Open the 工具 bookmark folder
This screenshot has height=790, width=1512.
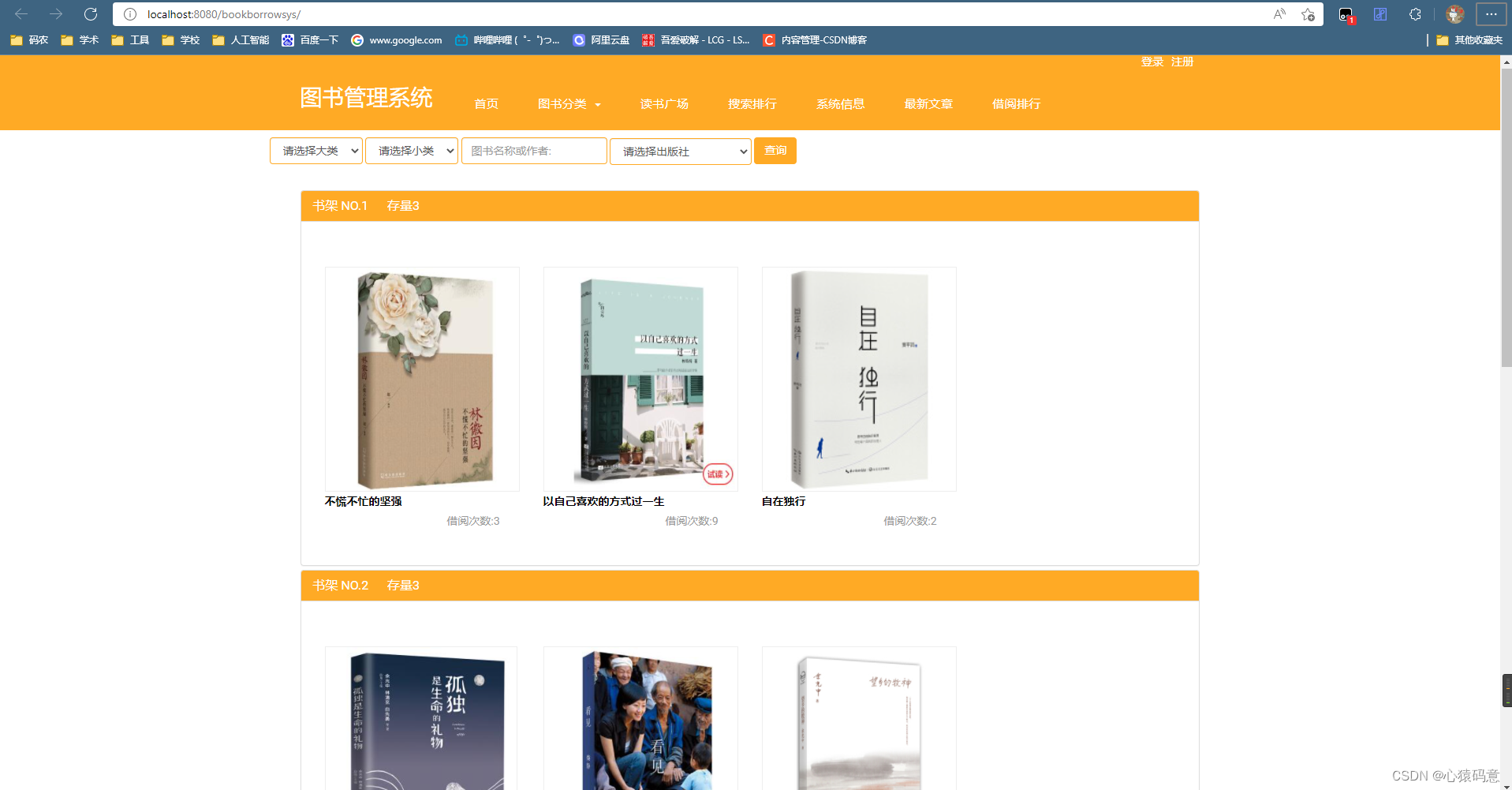tap(130, 40)
